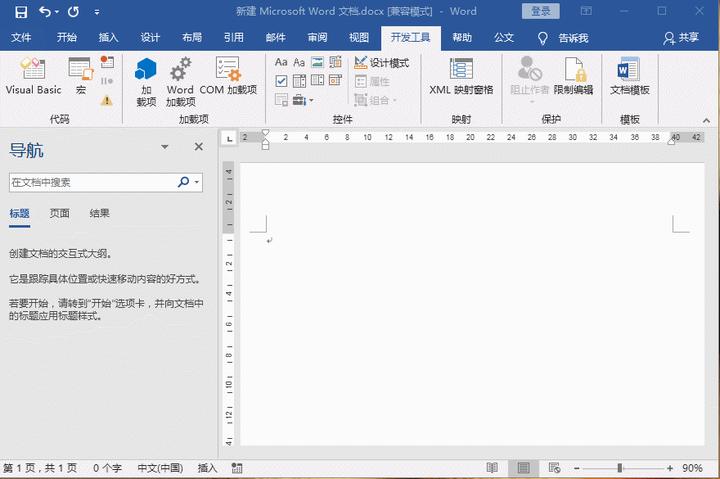
Task: Open the Visual Basic editor
Action: pyautogui.click(x=33, y=77)
